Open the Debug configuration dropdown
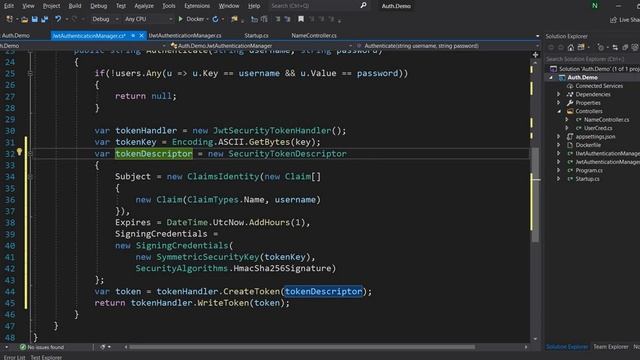 coord(104,19)
